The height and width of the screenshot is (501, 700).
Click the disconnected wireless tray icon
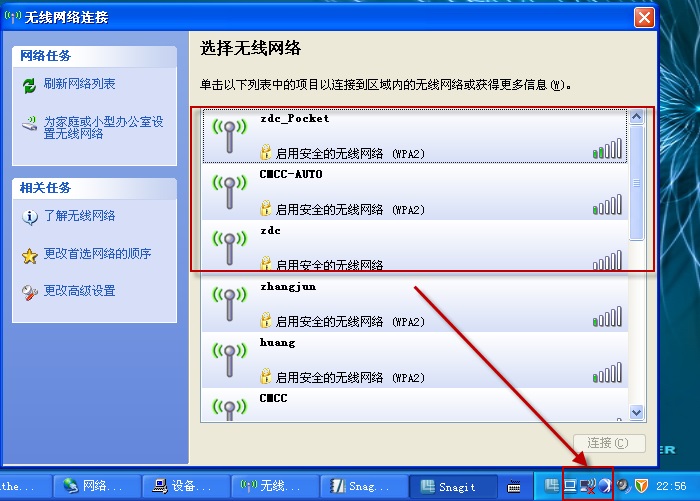[x=588, y=486]
